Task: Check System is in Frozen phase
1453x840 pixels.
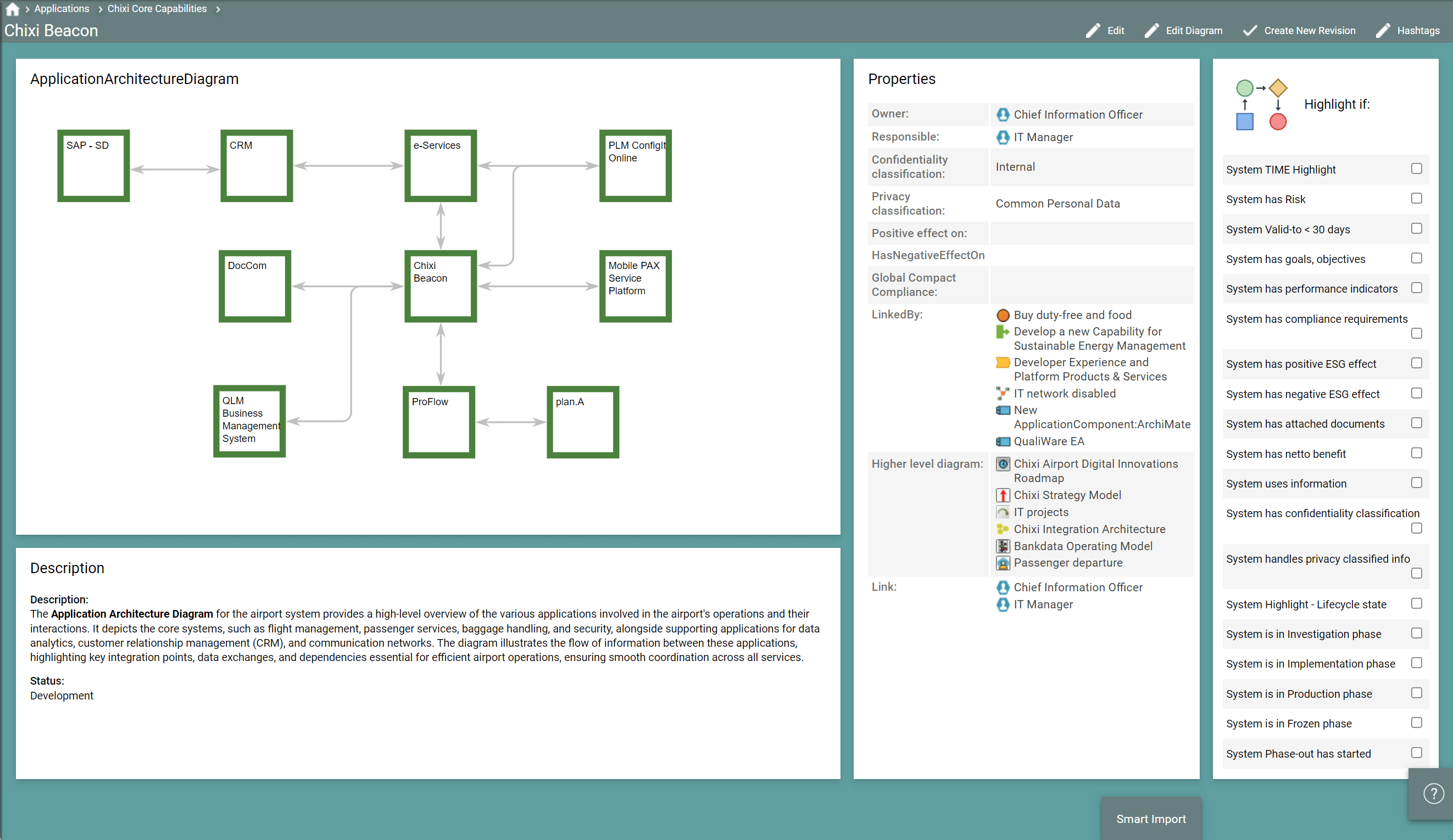Action: 1416,723
